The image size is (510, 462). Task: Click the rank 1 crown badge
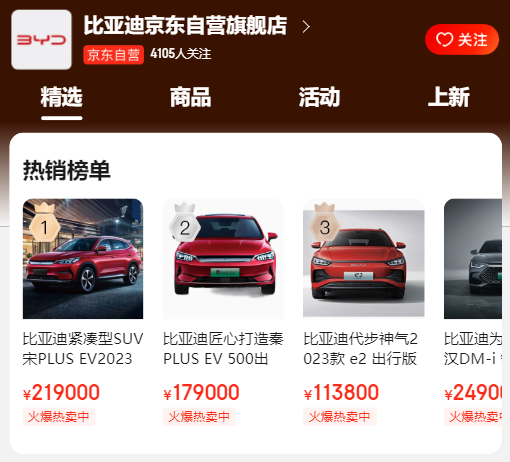tap(45, 223)
